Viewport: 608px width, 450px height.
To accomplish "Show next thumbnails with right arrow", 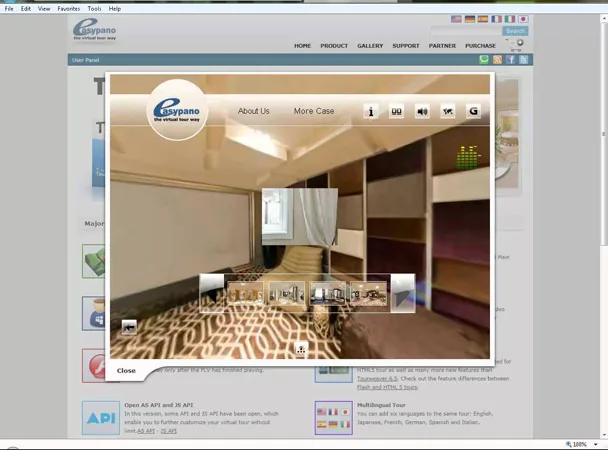I will (403, 293).
